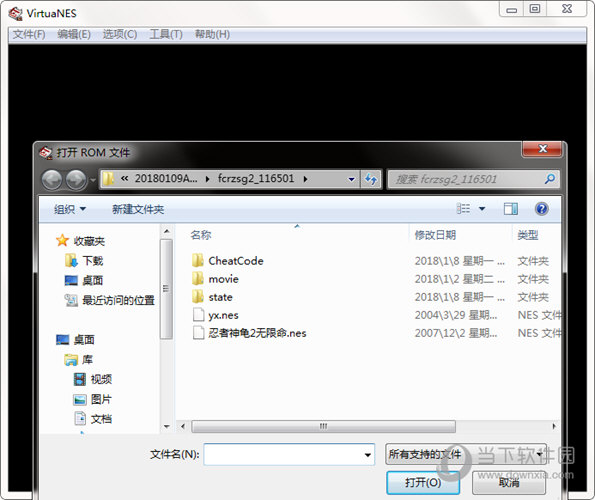Sort by 类型 column header

click(x=528, y=235)
